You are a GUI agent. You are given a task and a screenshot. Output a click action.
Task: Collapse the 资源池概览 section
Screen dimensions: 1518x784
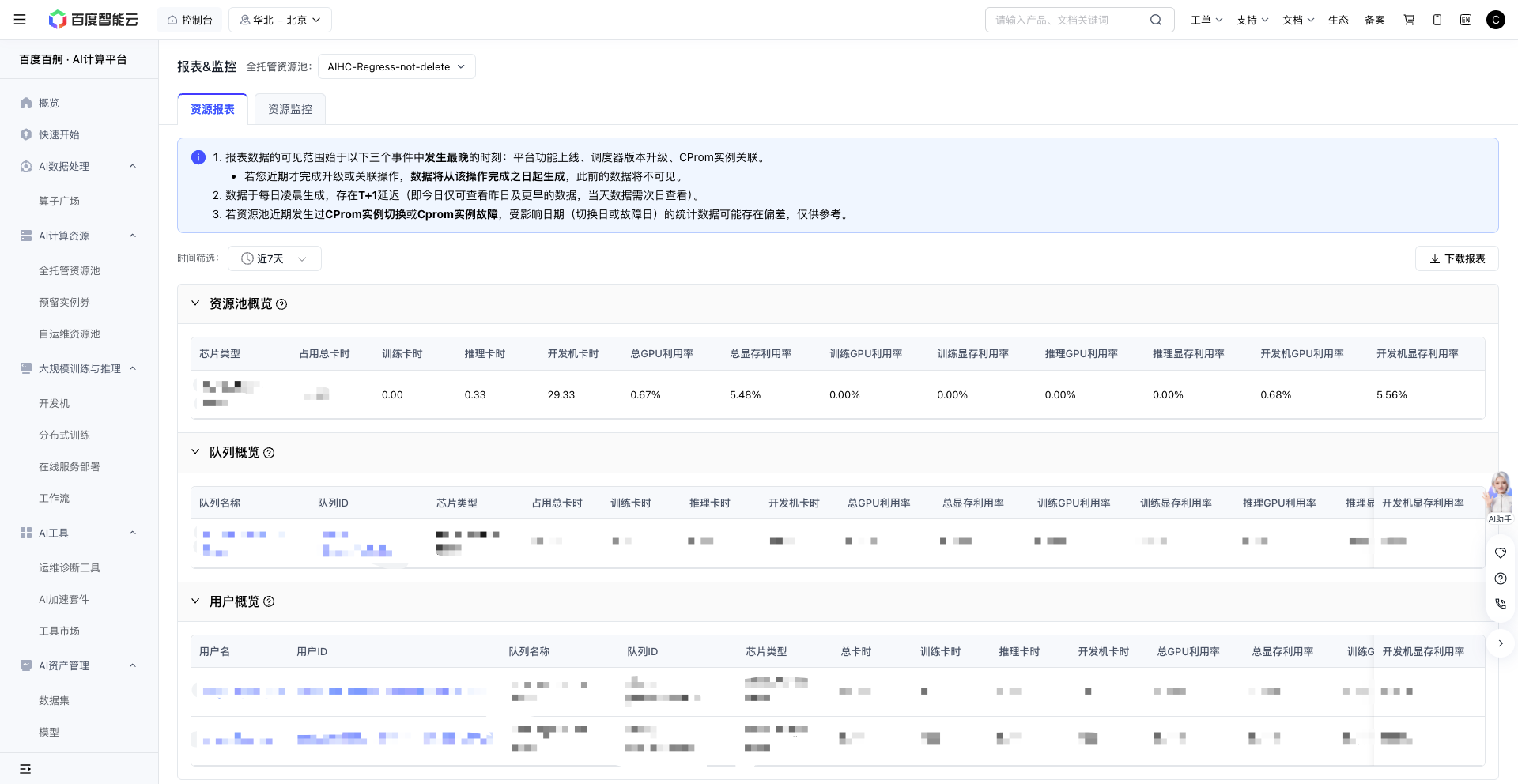[x=195, y=303]
